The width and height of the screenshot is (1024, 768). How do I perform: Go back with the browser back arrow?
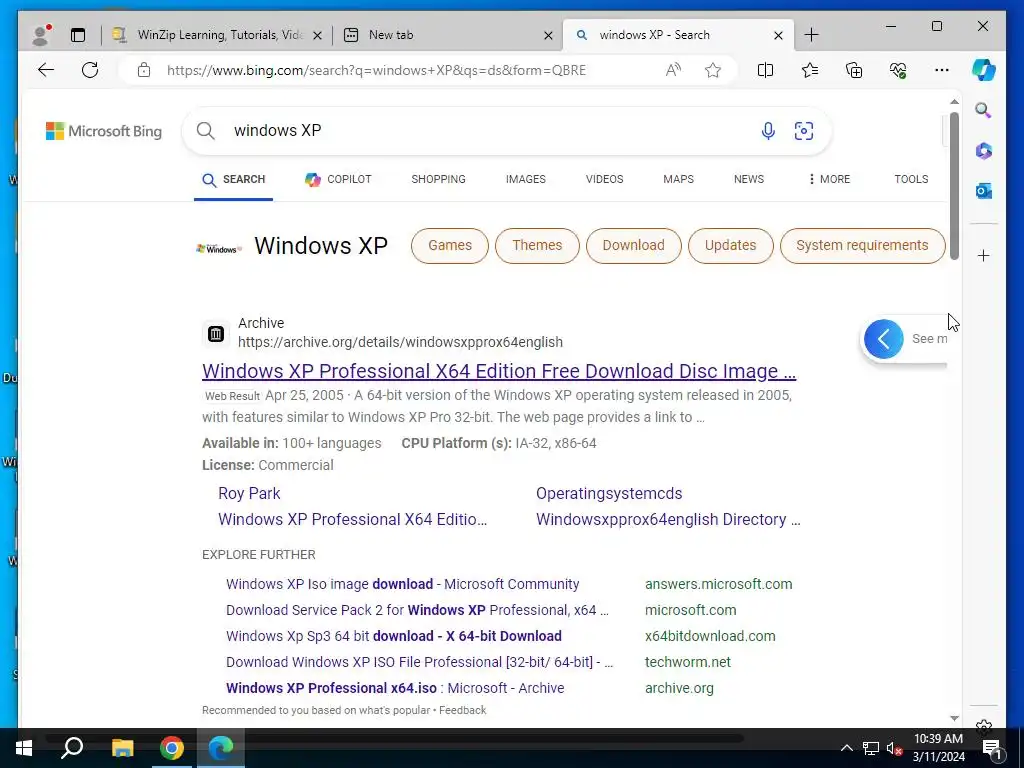coord(46,70)
